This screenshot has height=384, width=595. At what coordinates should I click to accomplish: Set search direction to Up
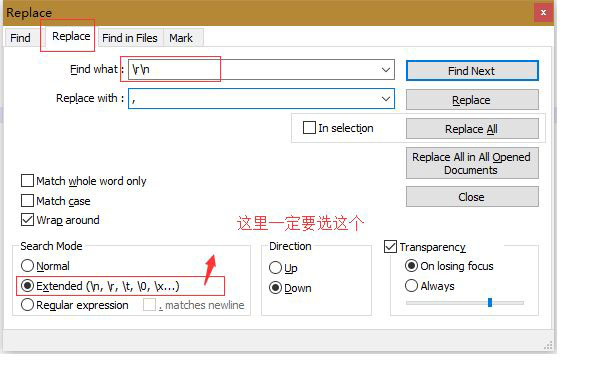pyautogui.click(x=275, y=268)
